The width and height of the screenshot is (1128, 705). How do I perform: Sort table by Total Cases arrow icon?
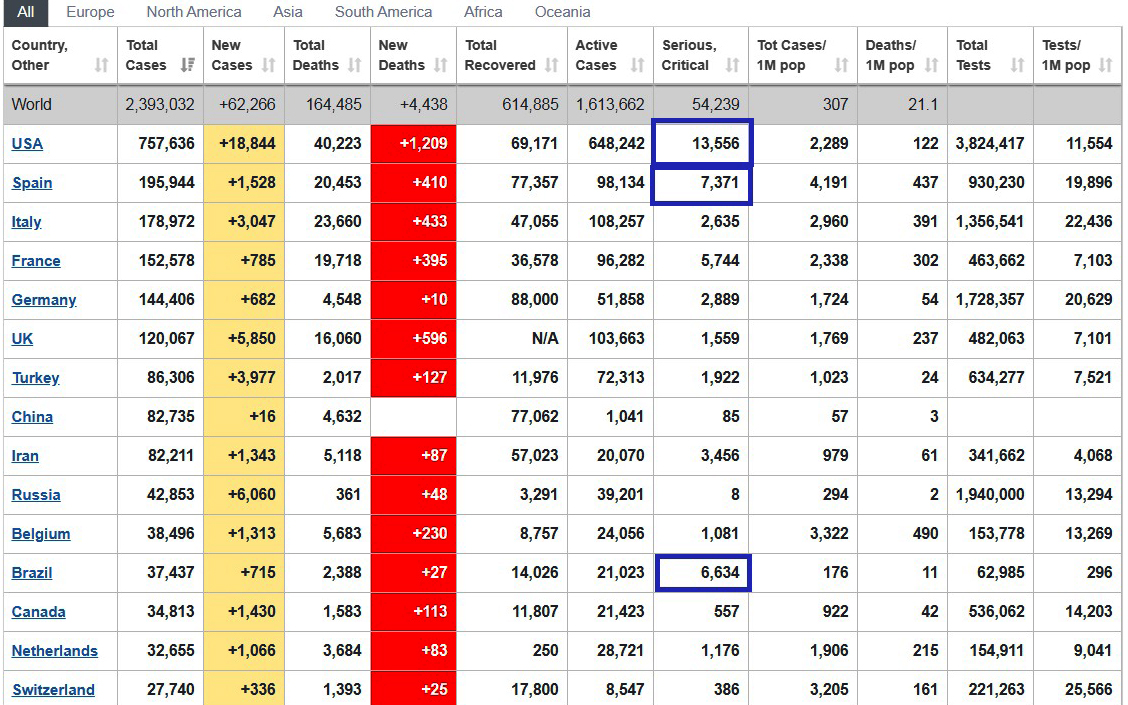tap(187, 65)
